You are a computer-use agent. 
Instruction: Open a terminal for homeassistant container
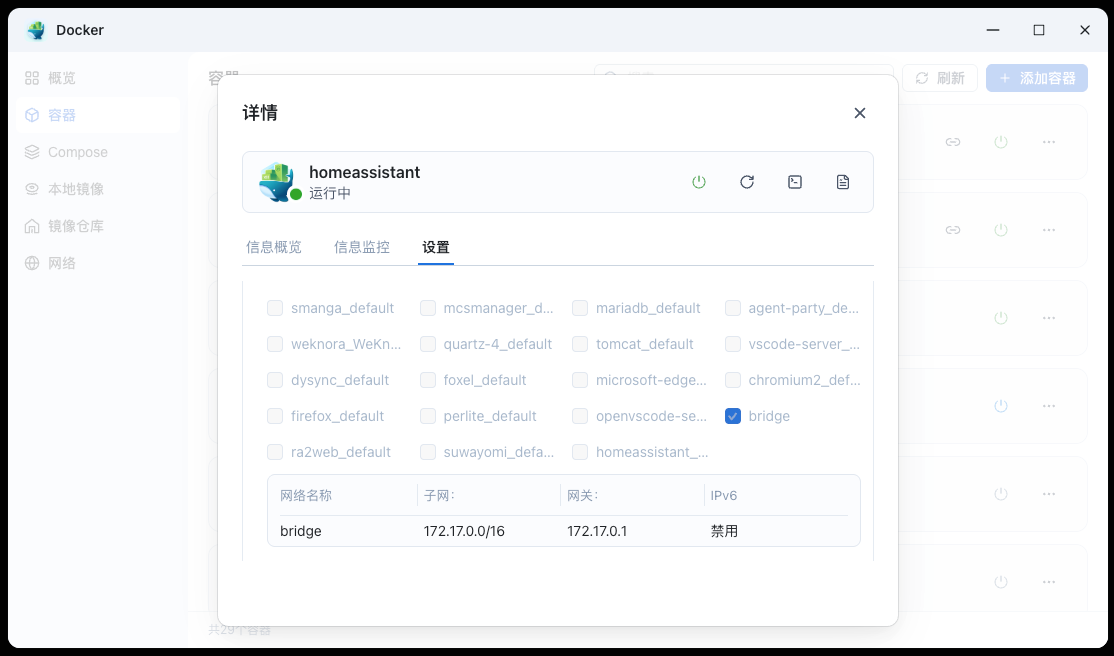[x=795, y=181]
